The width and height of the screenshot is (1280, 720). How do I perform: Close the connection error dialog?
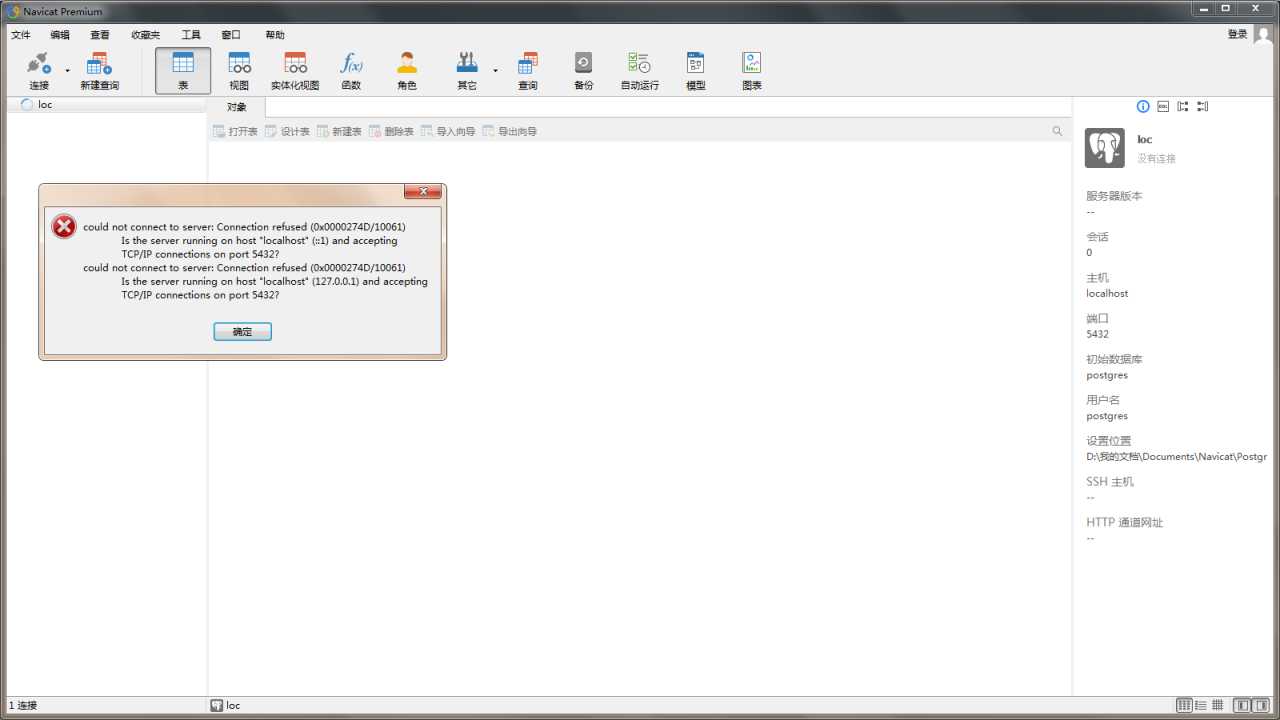click(423, 191)
